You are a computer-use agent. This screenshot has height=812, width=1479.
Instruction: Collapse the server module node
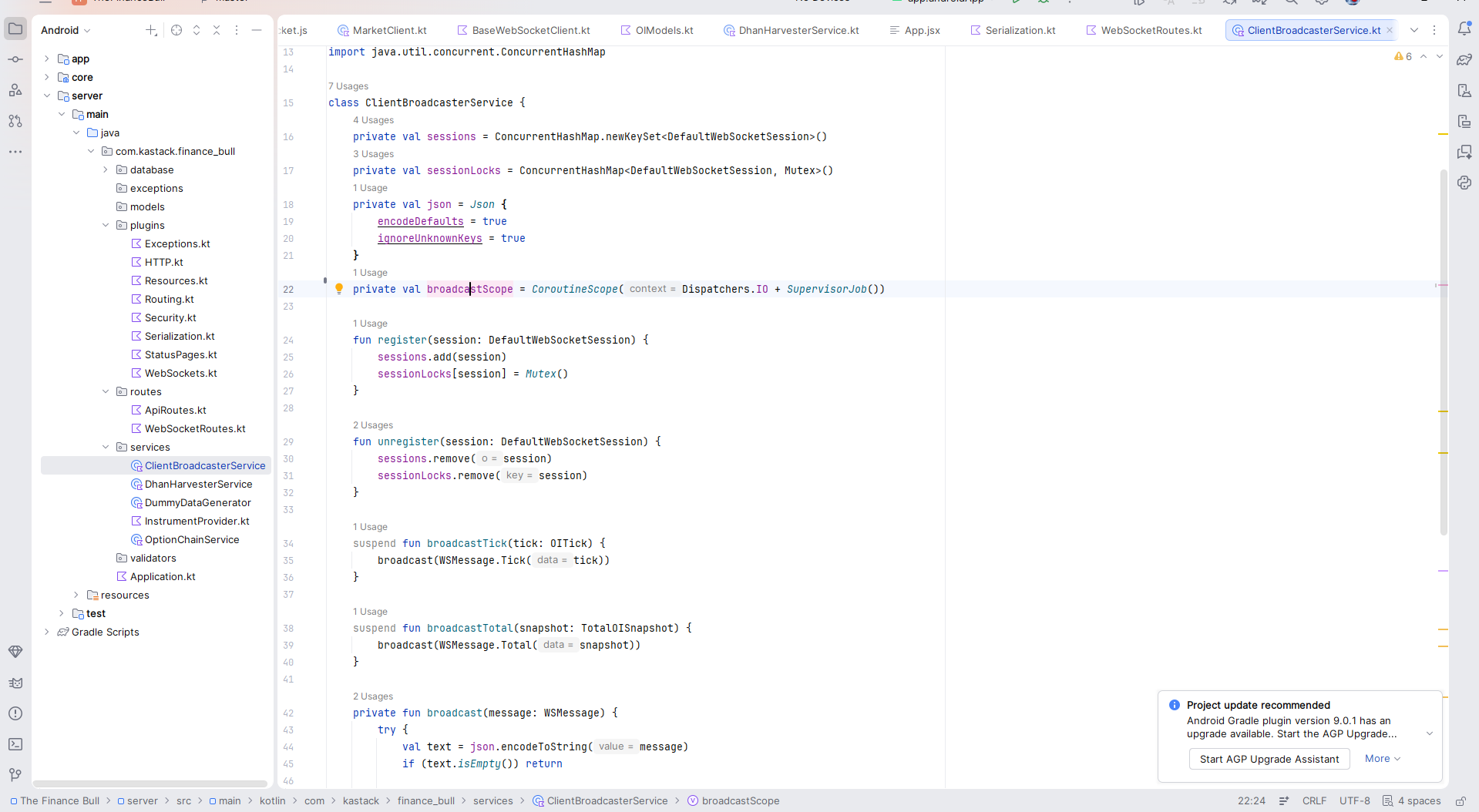coord(47,96)
